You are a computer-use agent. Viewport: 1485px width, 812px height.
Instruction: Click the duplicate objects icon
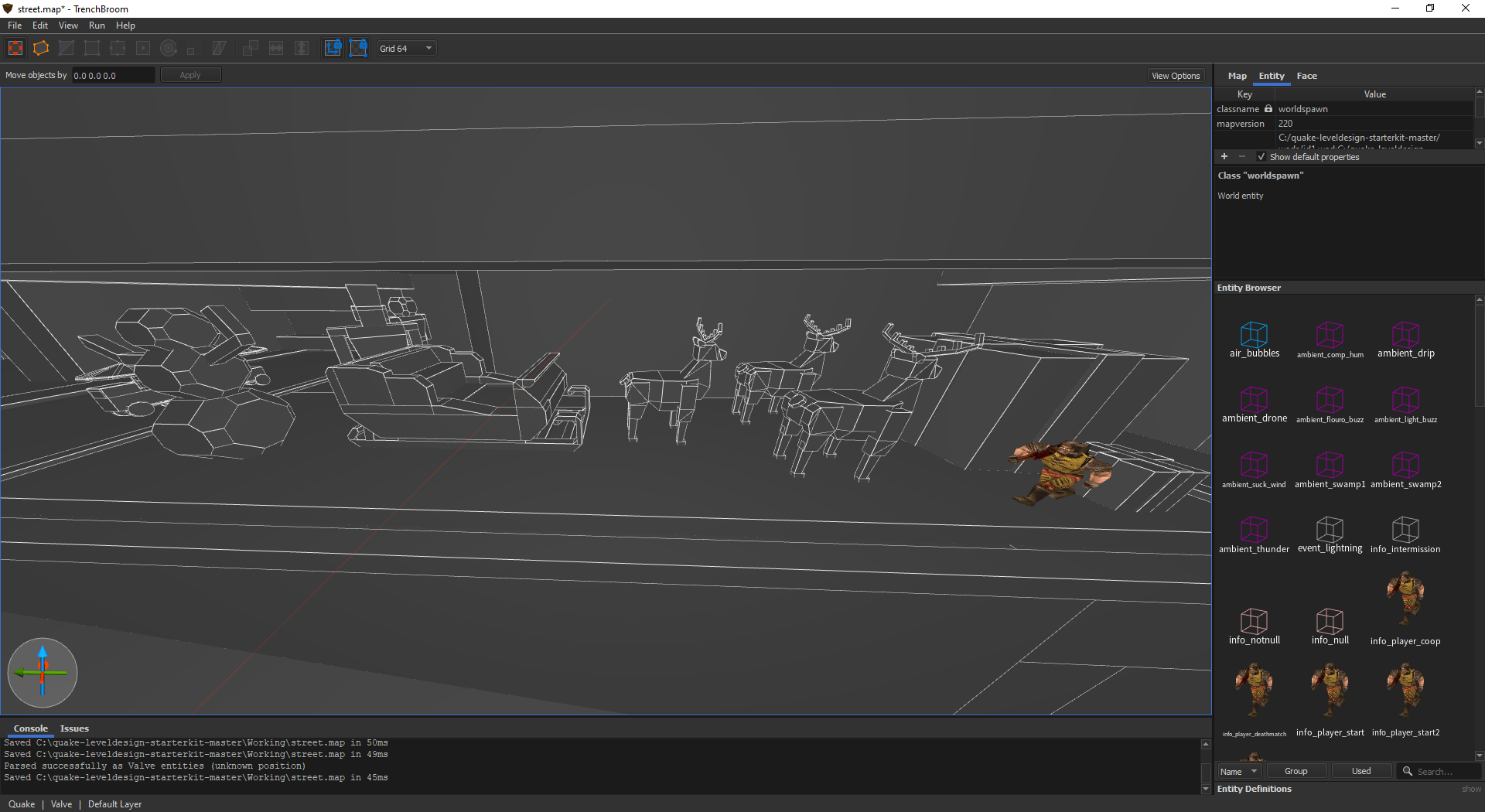[251, 48]
